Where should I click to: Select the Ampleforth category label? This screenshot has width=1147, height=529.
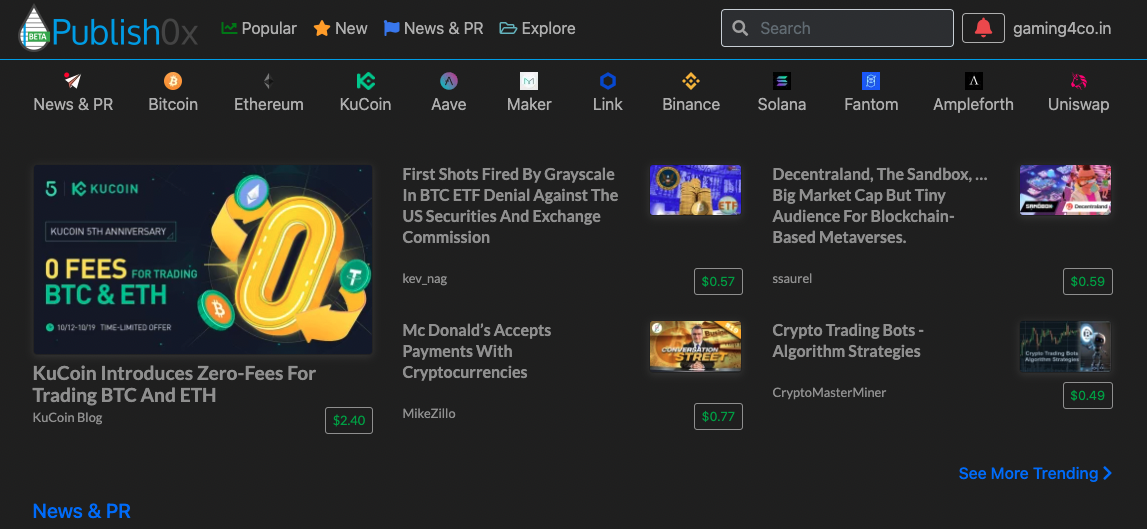(974, 105)
